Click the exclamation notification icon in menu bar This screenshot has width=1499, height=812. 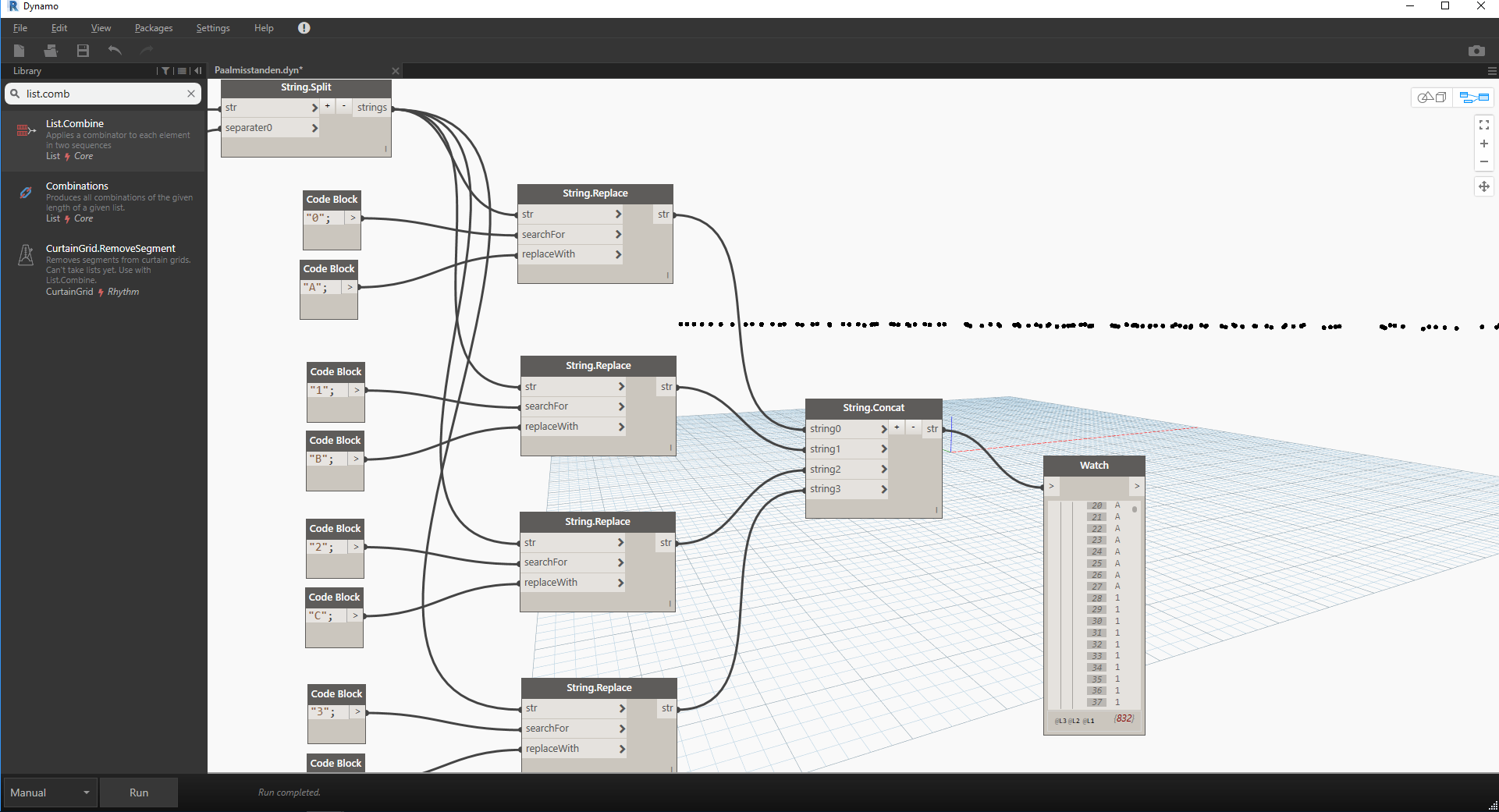[x=304, y=28]
